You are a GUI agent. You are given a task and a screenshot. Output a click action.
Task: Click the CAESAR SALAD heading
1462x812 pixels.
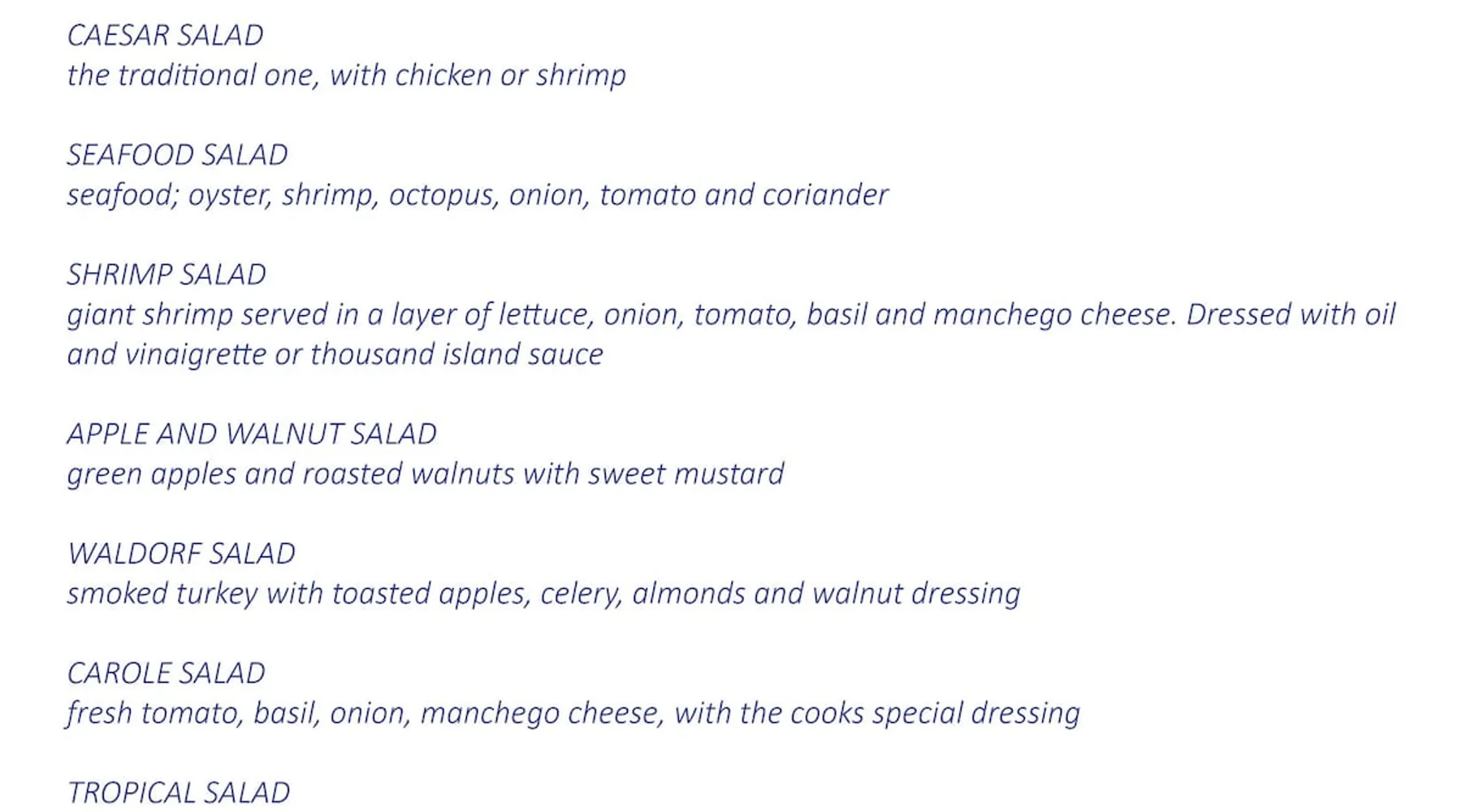point(165,36)
